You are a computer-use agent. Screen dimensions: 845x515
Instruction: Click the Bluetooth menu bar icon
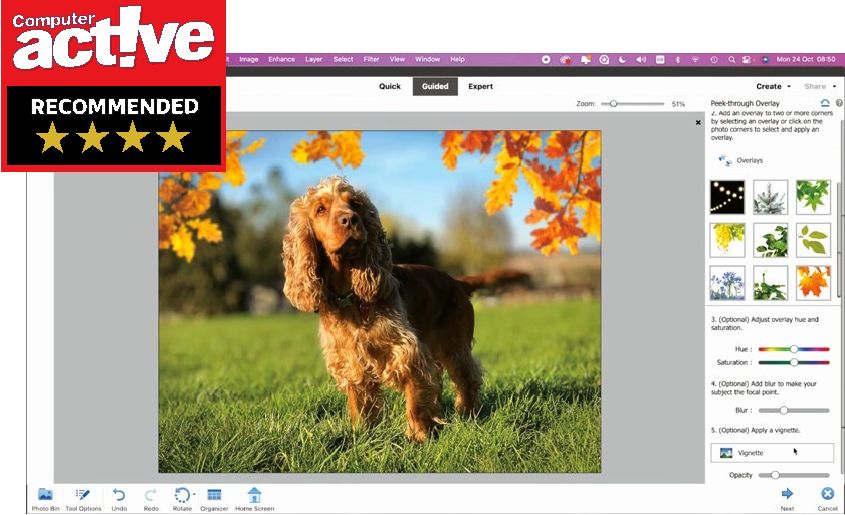678,60
